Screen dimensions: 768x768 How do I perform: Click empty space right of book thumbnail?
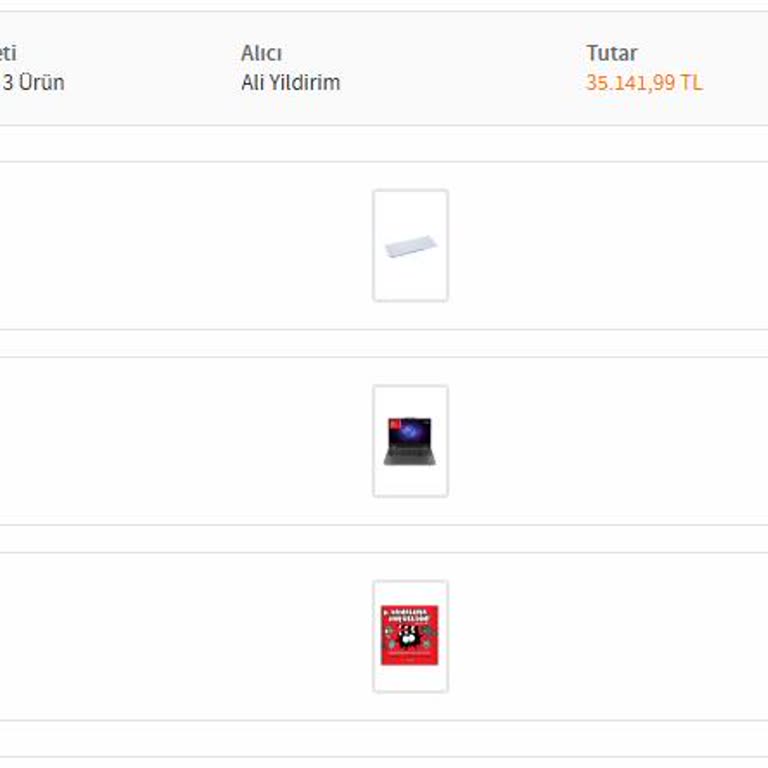pyautogui.click(x=600, y=636)
